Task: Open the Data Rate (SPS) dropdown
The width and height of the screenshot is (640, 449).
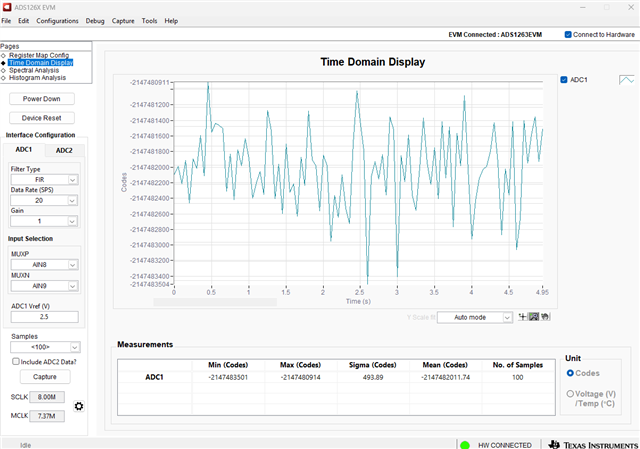Action: click(44, 200)
